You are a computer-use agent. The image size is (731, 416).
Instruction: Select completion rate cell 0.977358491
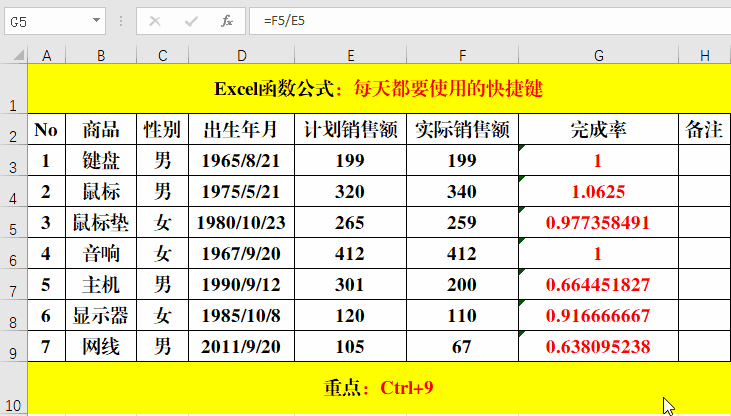coord(599,222)
